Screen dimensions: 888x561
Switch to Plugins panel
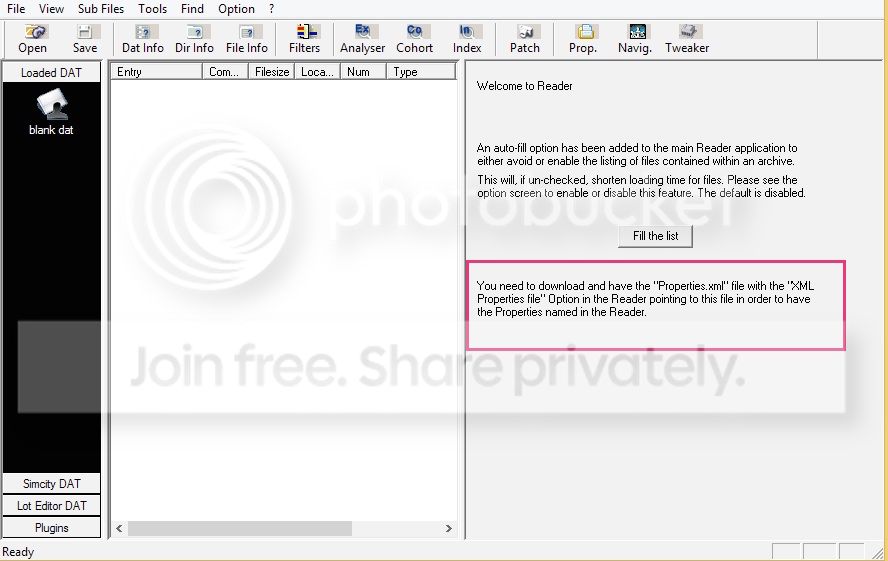tap(52, 528)
